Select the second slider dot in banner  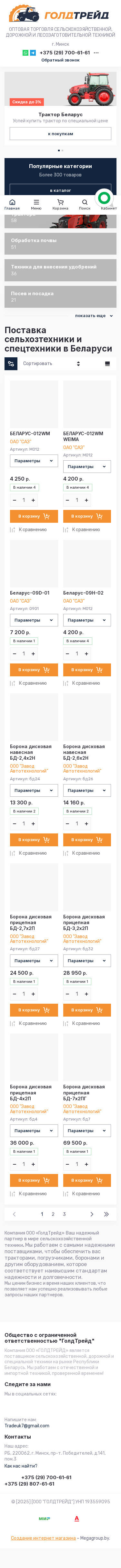pyautogui.click(x=62, y=150)
